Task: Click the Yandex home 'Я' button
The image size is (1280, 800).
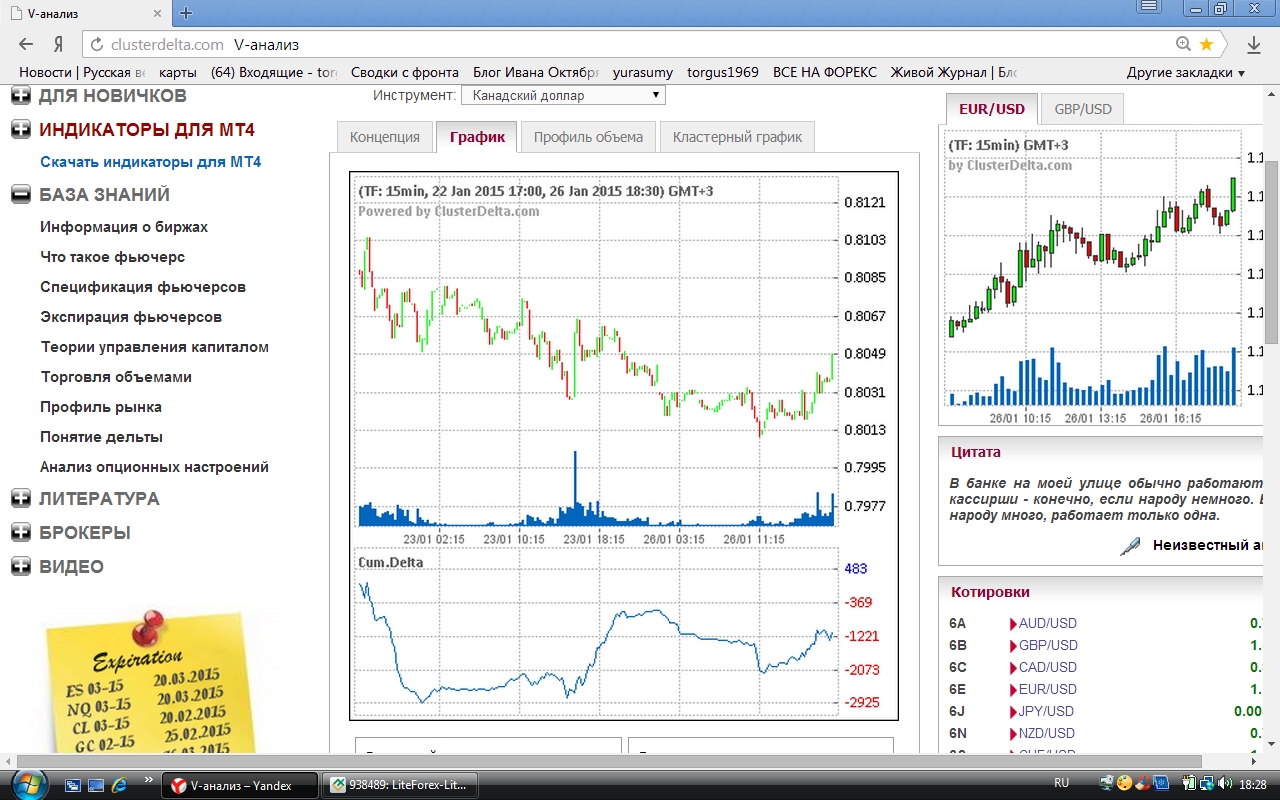Action: 58,45
